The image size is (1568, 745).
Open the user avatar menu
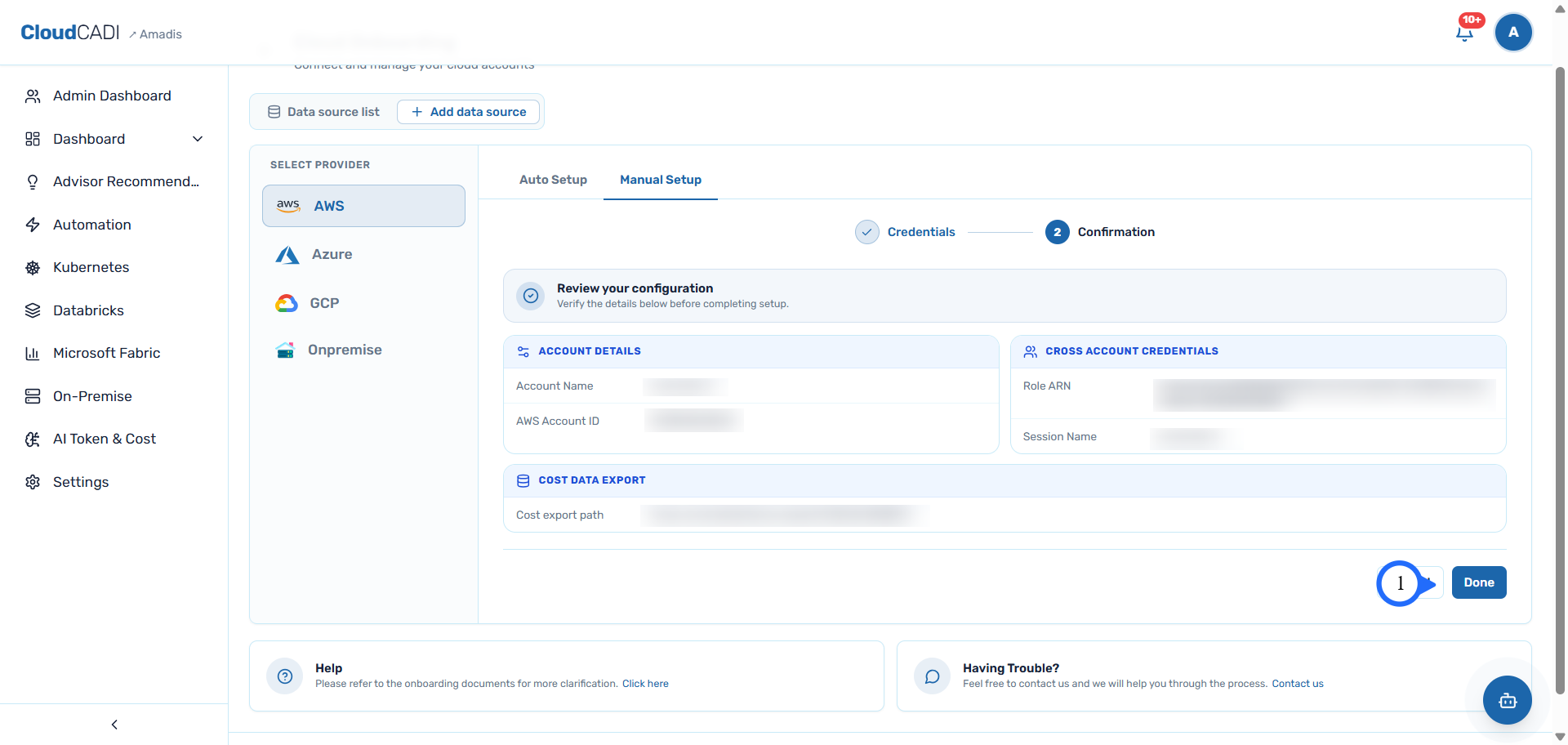[1513, 33]
